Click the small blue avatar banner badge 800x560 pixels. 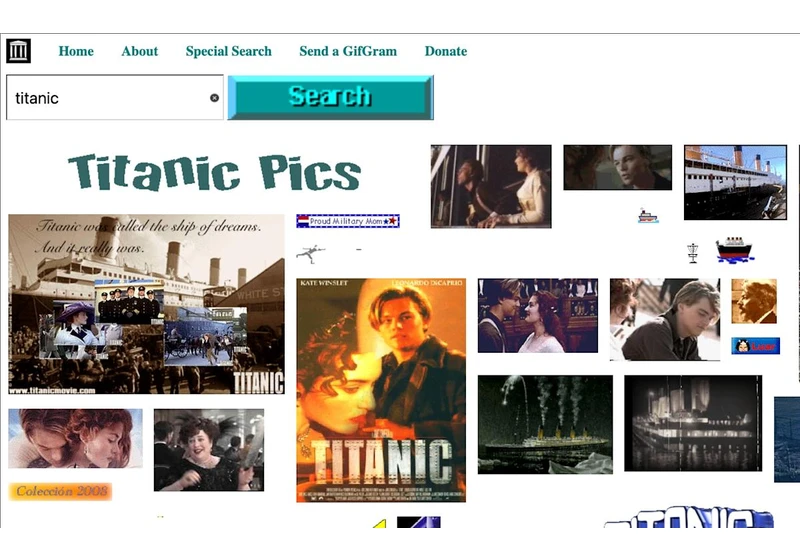tap(756, 346)
